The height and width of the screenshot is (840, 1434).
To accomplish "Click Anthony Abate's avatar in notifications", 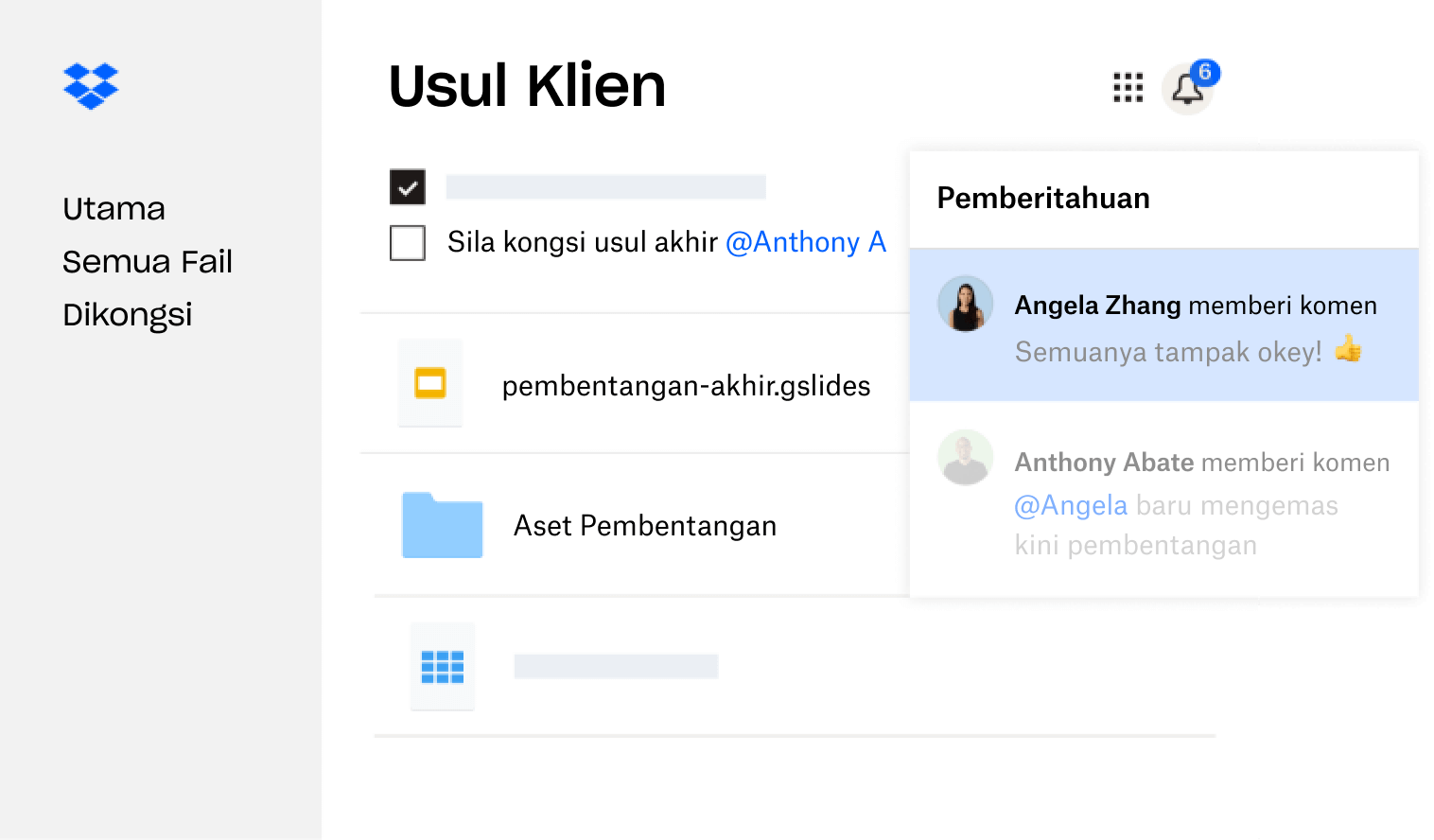I will pyautogui.click(x=965, y=458).
